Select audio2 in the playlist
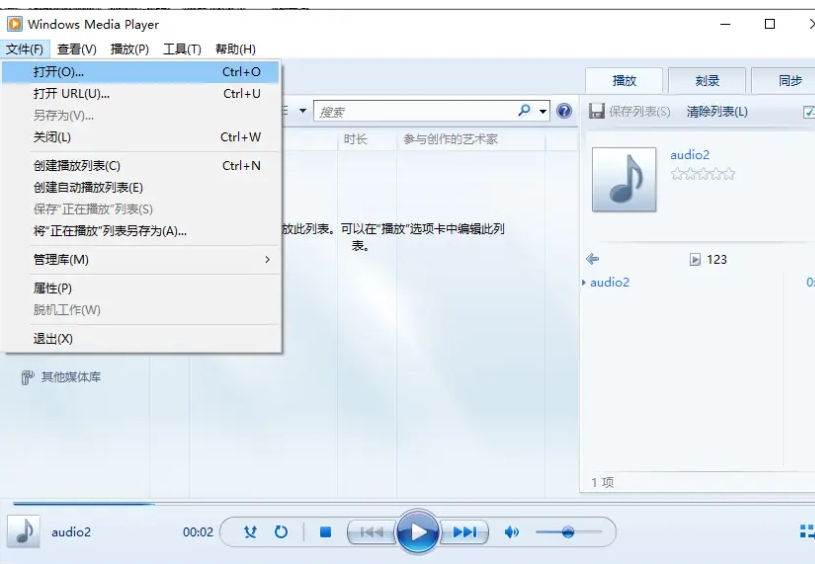 click(610, 282)
